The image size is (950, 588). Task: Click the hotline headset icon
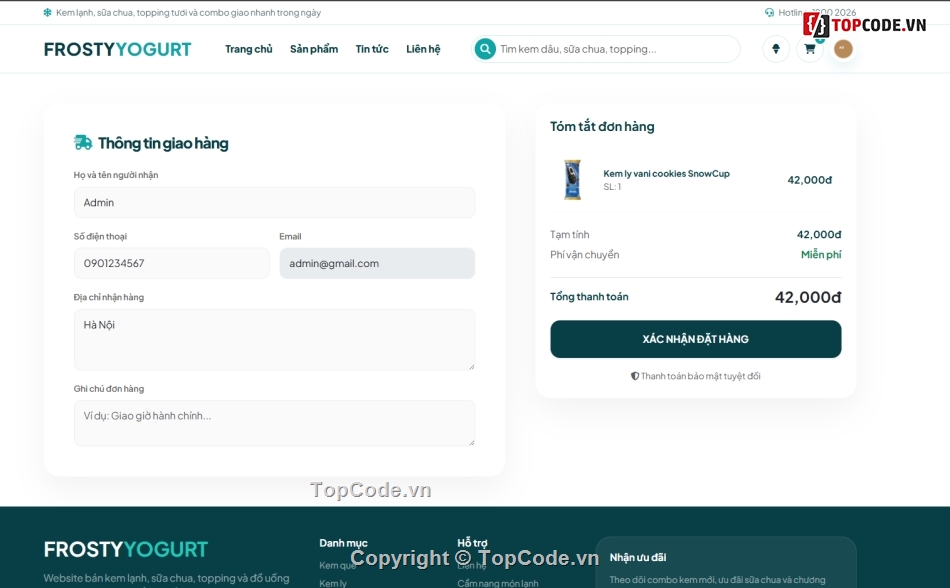tap(769, 12)
